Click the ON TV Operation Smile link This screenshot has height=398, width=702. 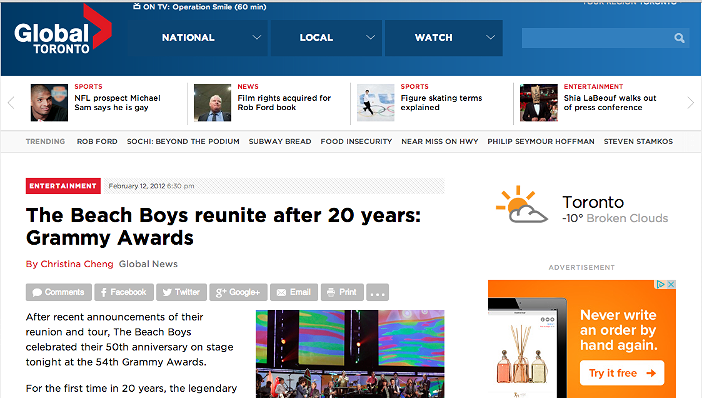click(205, 7)
